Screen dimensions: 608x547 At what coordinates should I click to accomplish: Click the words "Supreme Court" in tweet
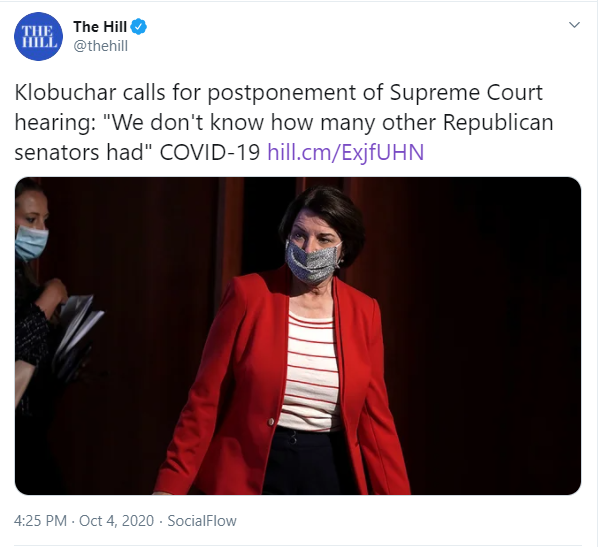tap(466, 93)
